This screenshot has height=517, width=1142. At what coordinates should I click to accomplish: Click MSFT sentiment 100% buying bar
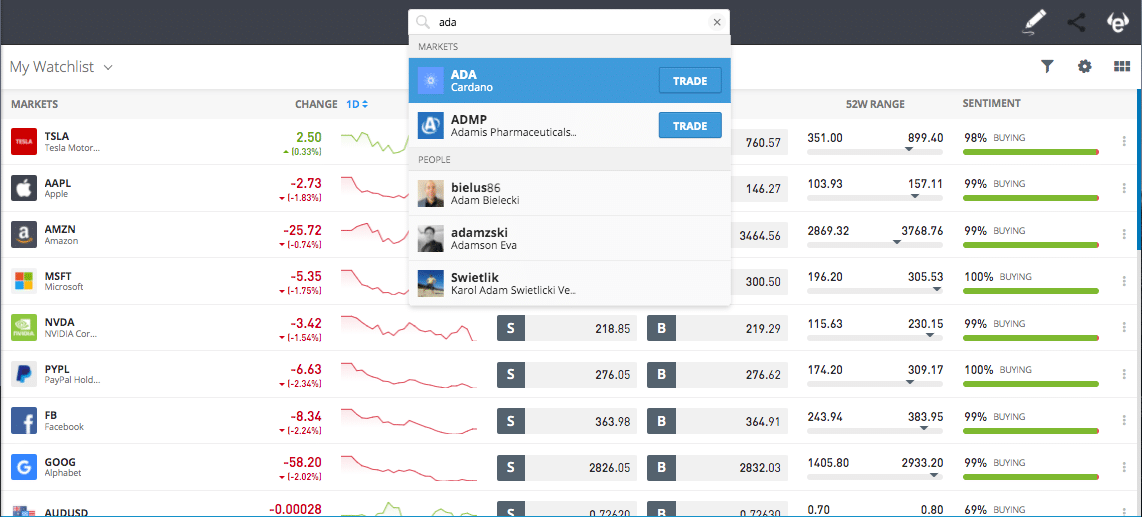1031,291
